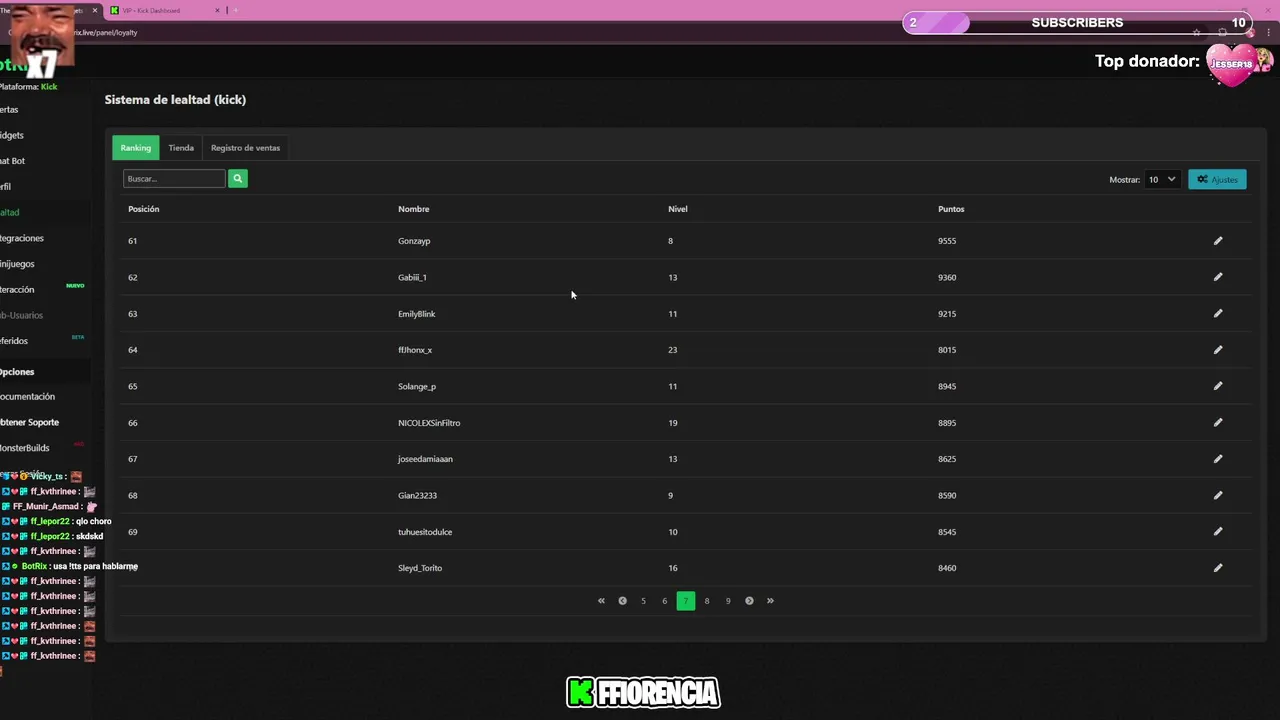The height and width of the screenshot is (720, 1280).
Task: Open the Mostrar 10 rows dropdown
Action: (1162, 180)
